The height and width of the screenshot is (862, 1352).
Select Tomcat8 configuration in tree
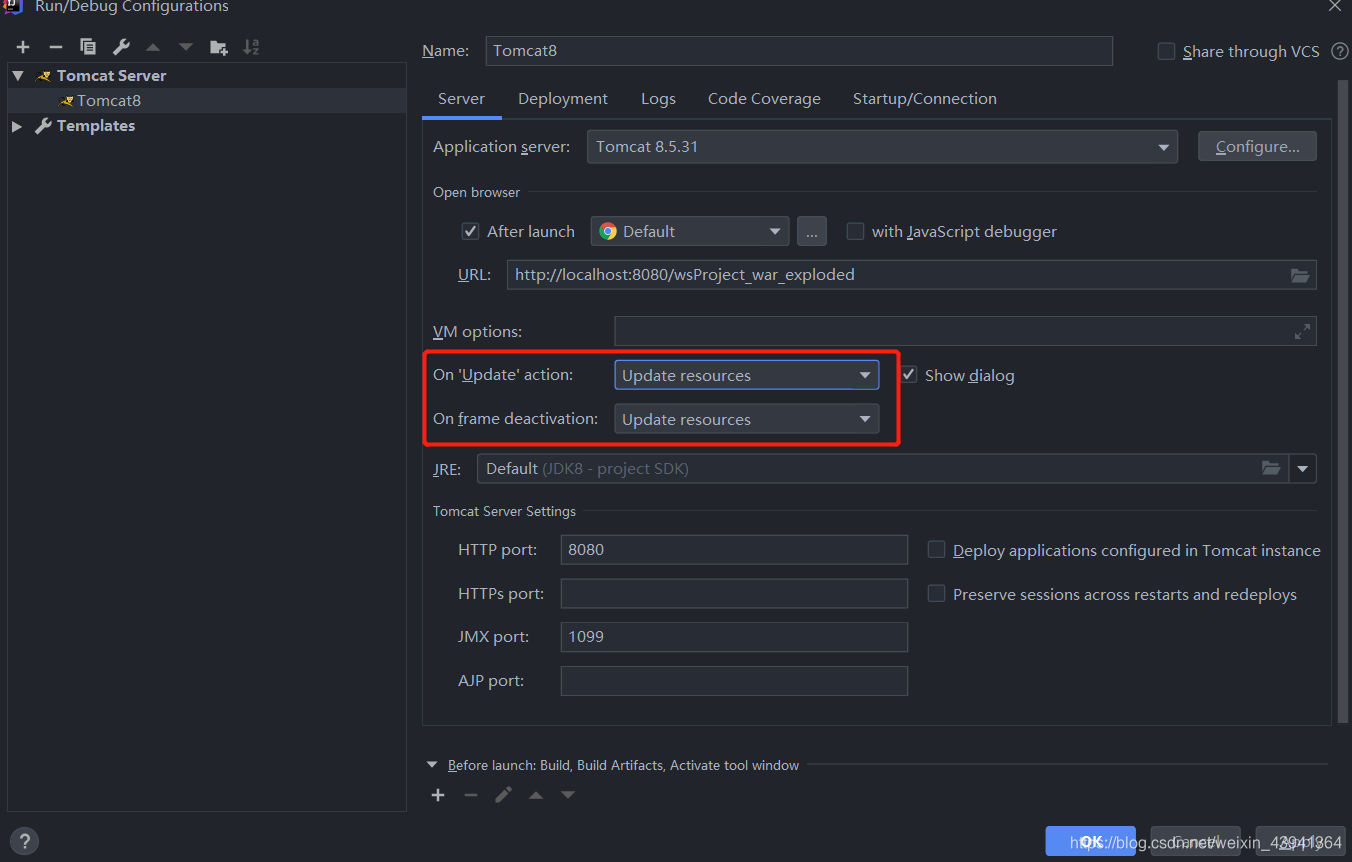click(x=207, y=100)
